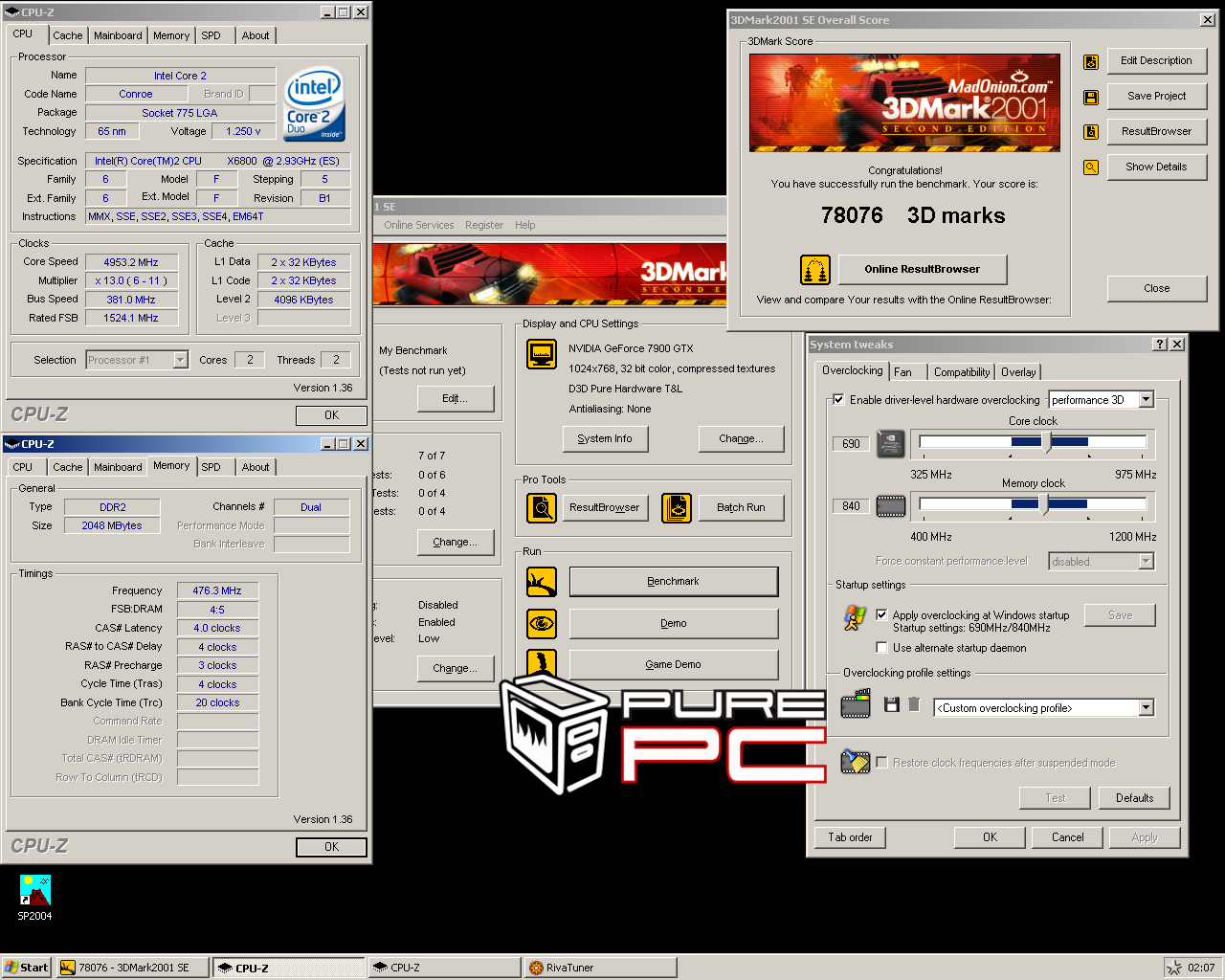Switch to RivaTuner in the taskbar
Image resolution: width=1225 pixels, height=980 pixels.
(x=600, y=968)
